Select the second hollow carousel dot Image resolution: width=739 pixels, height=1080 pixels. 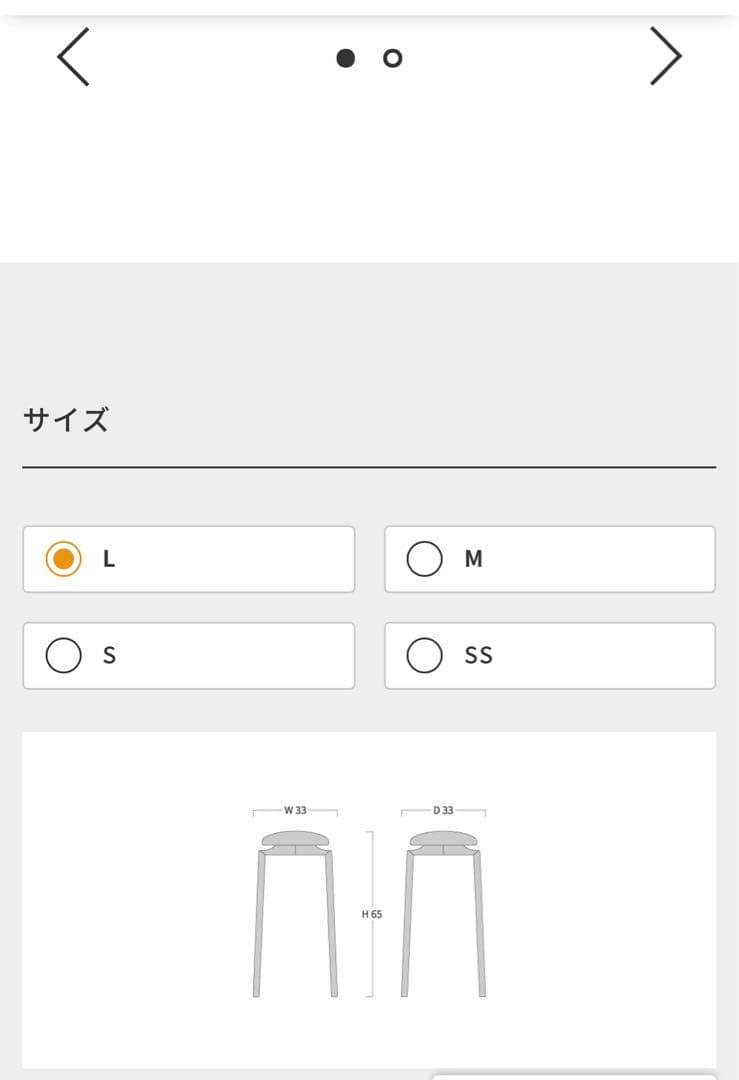point(393,59)
